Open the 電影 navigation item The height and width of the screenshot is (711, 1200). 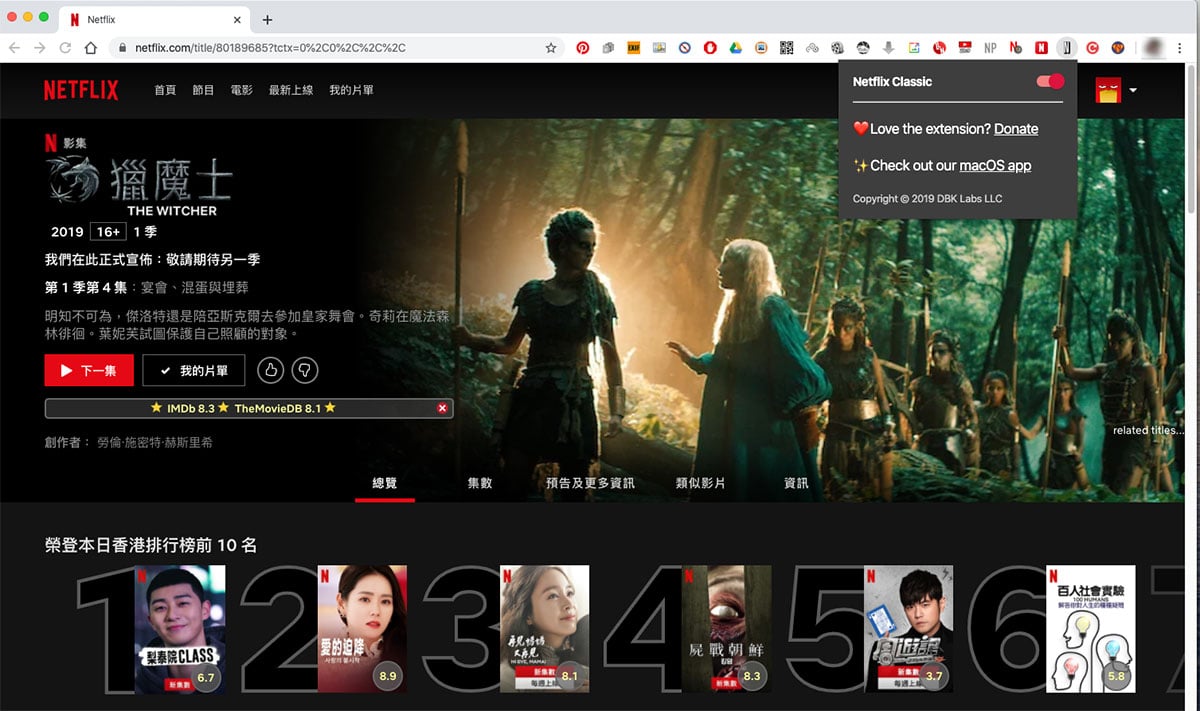pos(241,90)
